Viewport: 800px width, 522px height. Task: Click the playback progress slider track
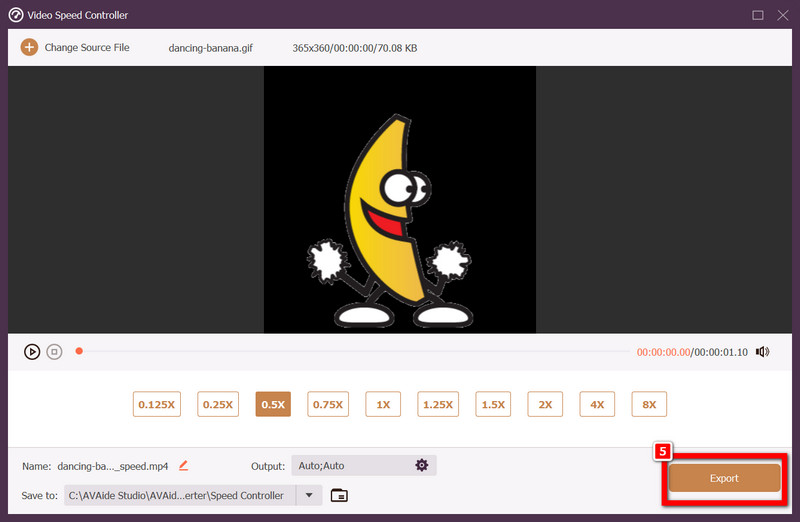[350, 352]
